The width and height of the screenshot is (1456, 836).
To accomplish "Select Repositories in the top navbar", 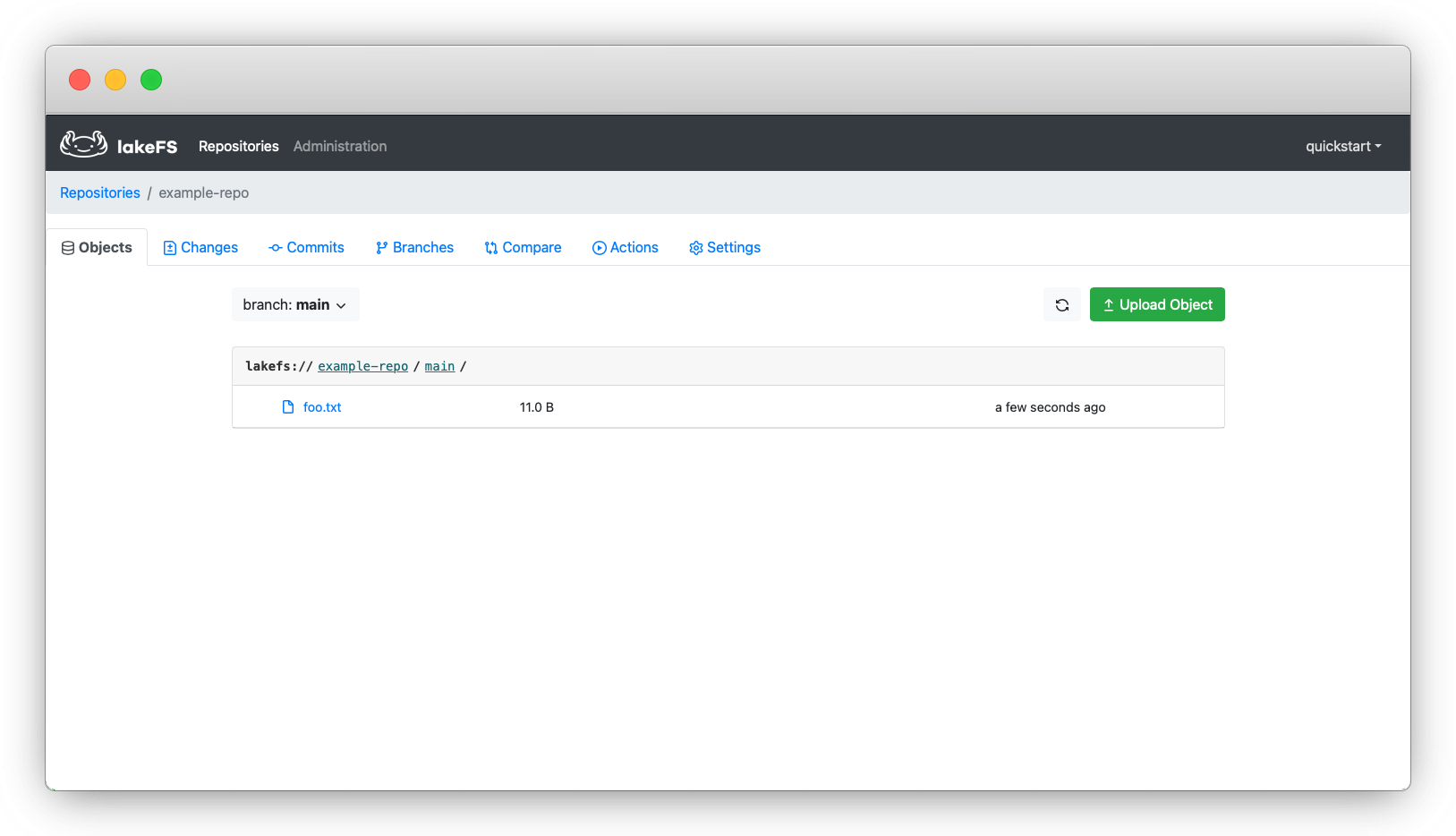I will (239, 147).
